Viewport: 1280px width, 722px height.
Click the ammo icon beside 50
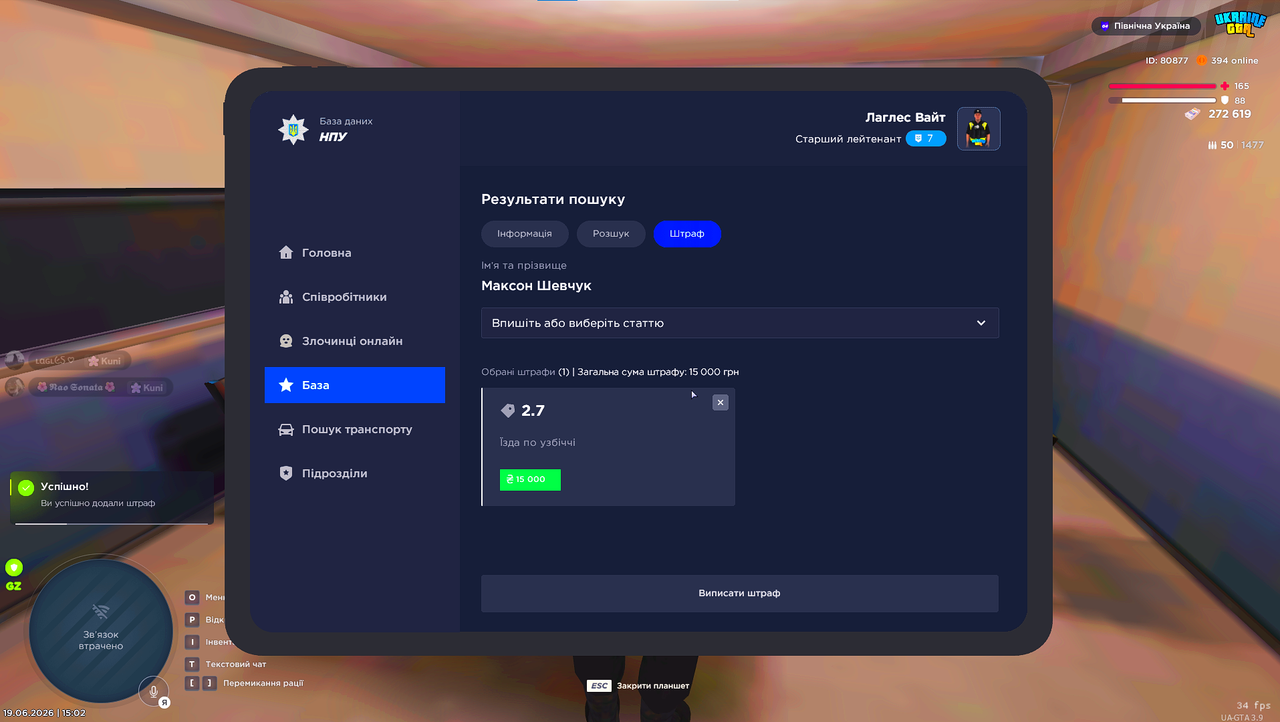click(x=1213, y=145)
